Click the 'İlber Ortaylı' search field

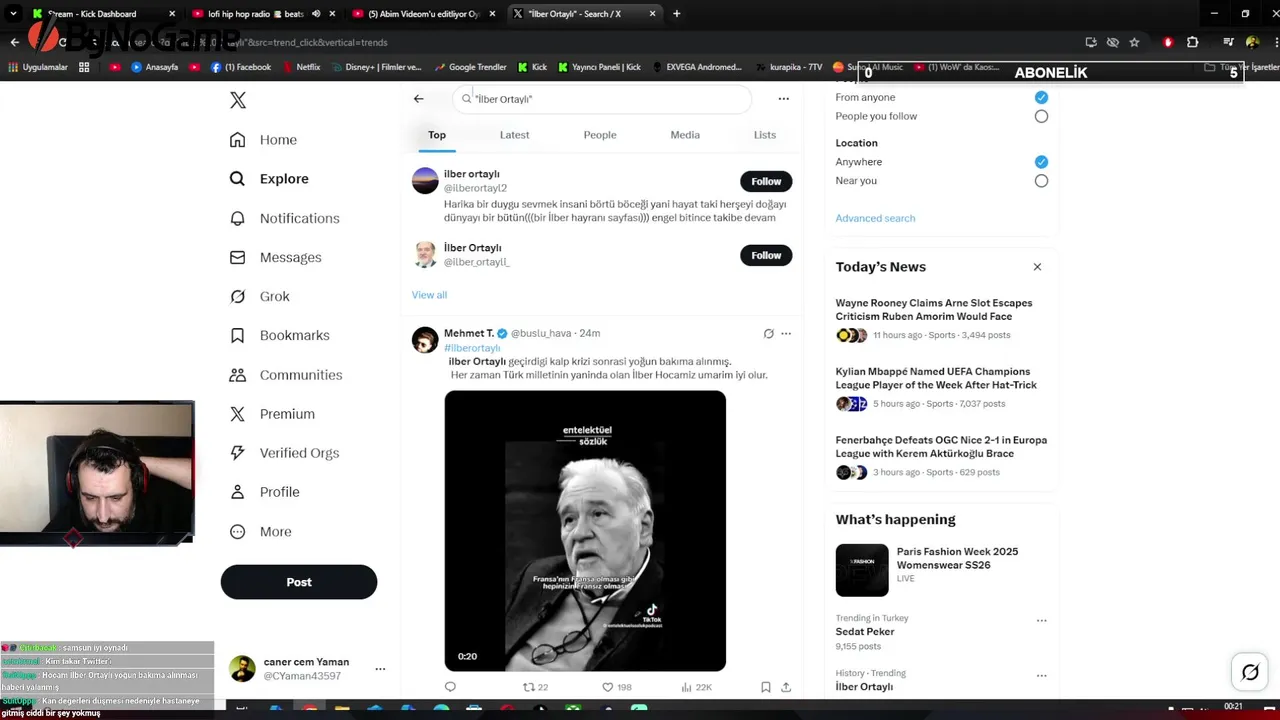(x=601, y=99)
